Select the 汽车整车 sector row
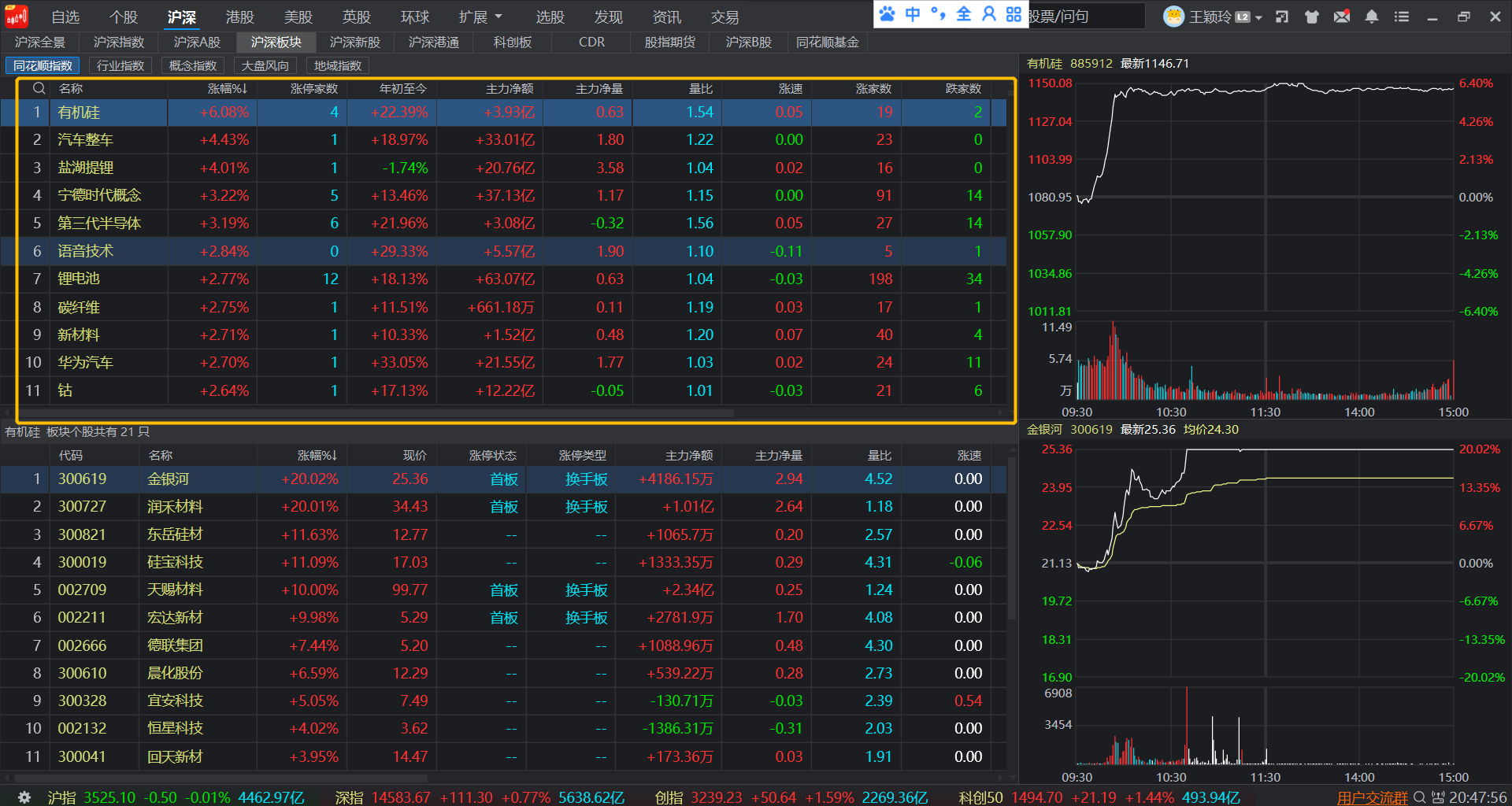 coord(504,140)
